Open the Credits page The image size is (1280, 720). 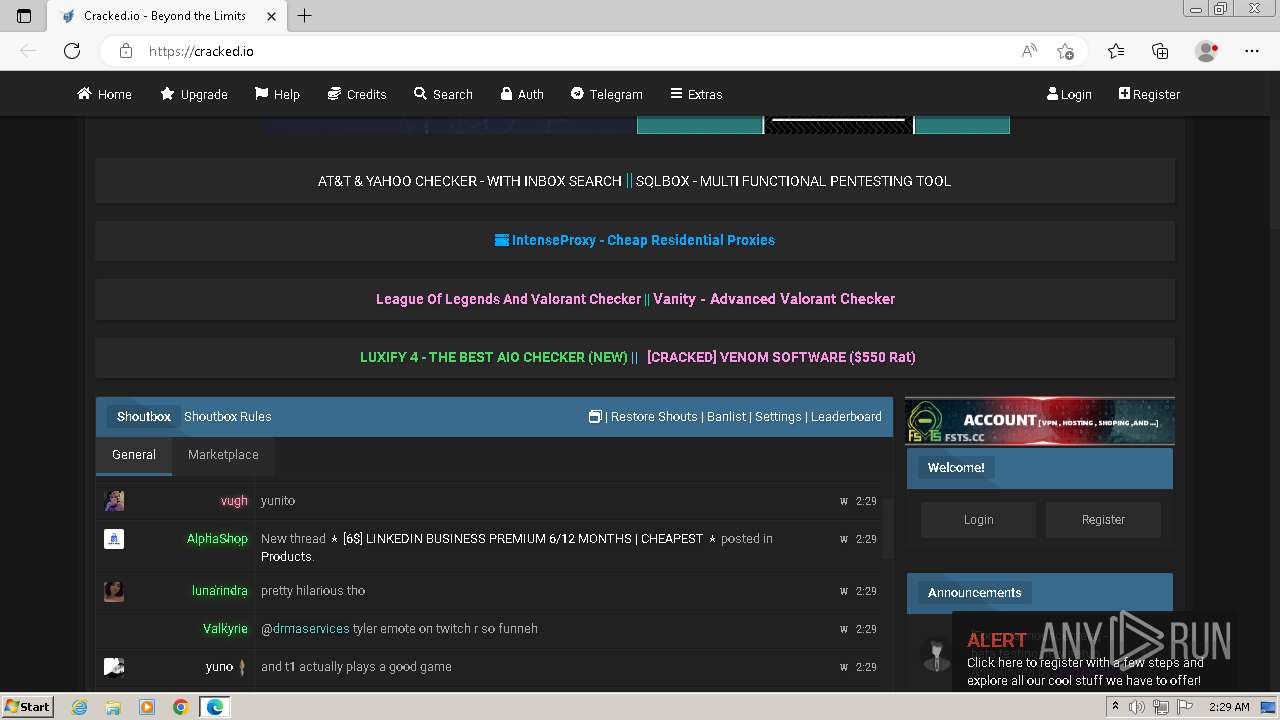357,94
